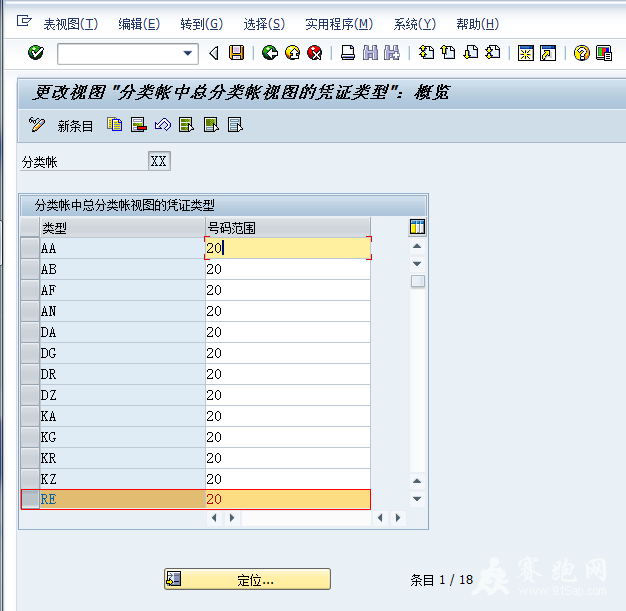Select the RE row selector
The width and height of the screenshot is (626, 611).
(x=30, y=499)
